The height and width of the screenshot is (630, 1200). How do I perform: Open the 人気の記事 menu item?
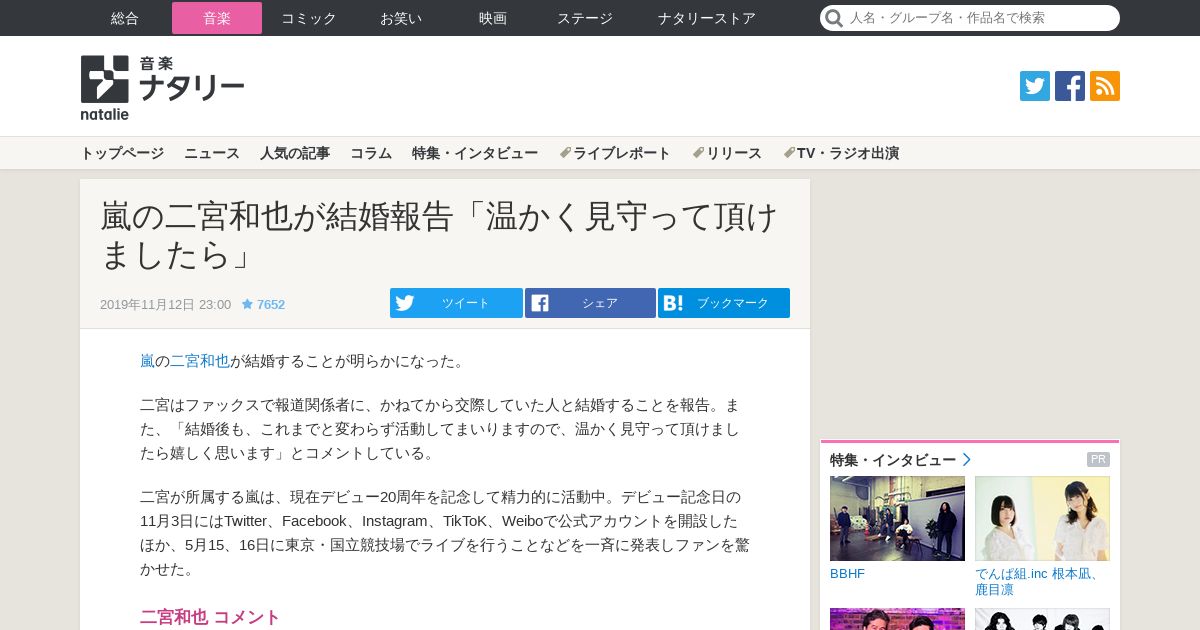pyautogui.click(x=295, y=153)
